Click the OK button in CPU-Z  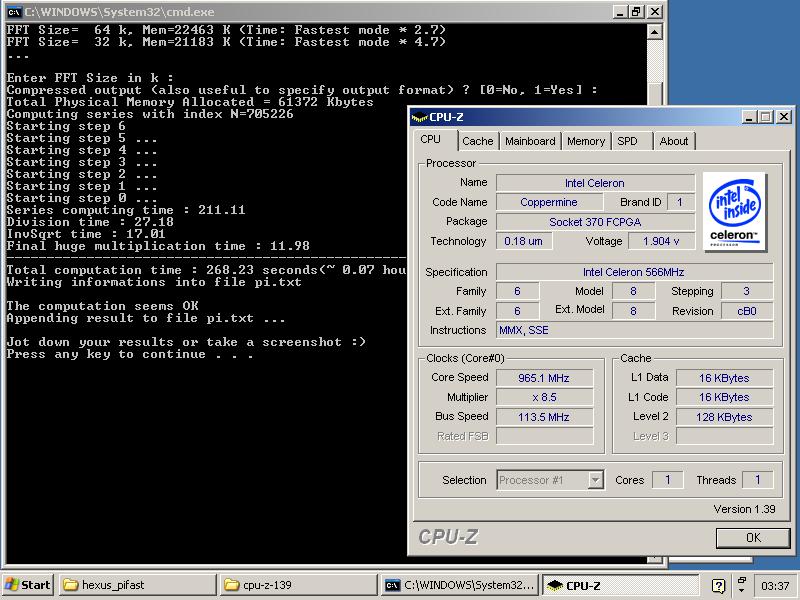[x=753, y=538]
